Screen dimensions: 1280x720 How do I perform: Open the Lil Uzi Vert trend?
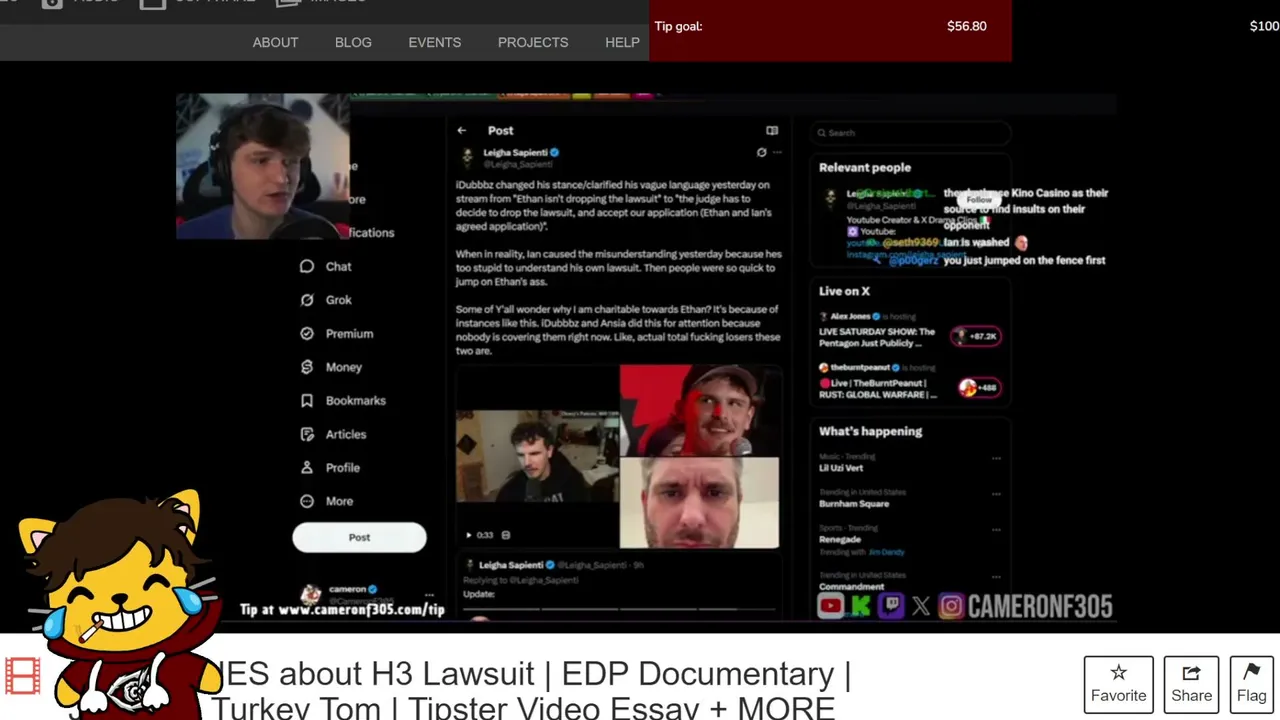[841, 467]
